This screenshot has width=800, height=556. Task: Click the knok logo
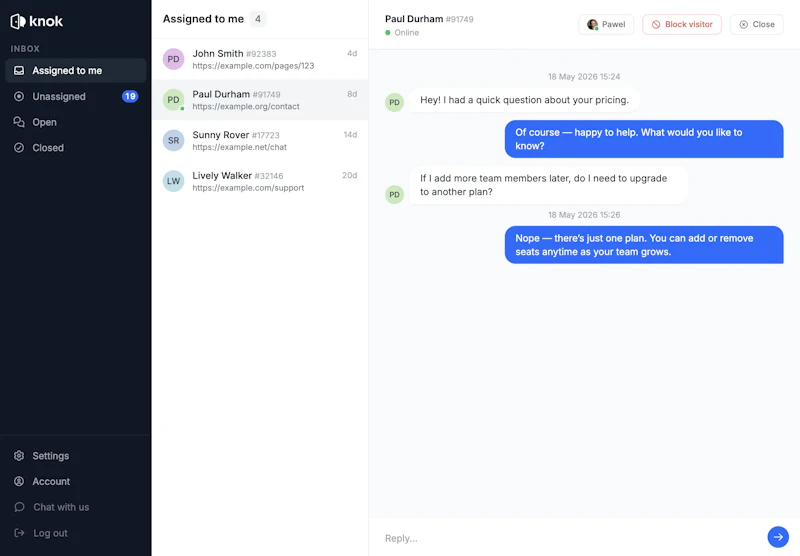click(x=36, y=21)
